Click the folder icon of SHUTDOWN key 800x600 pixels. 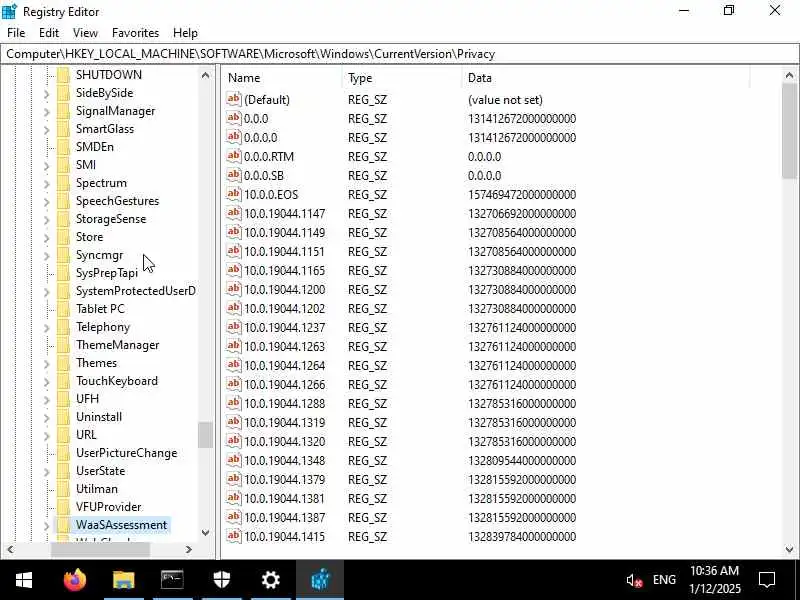[x=63, y=75]
